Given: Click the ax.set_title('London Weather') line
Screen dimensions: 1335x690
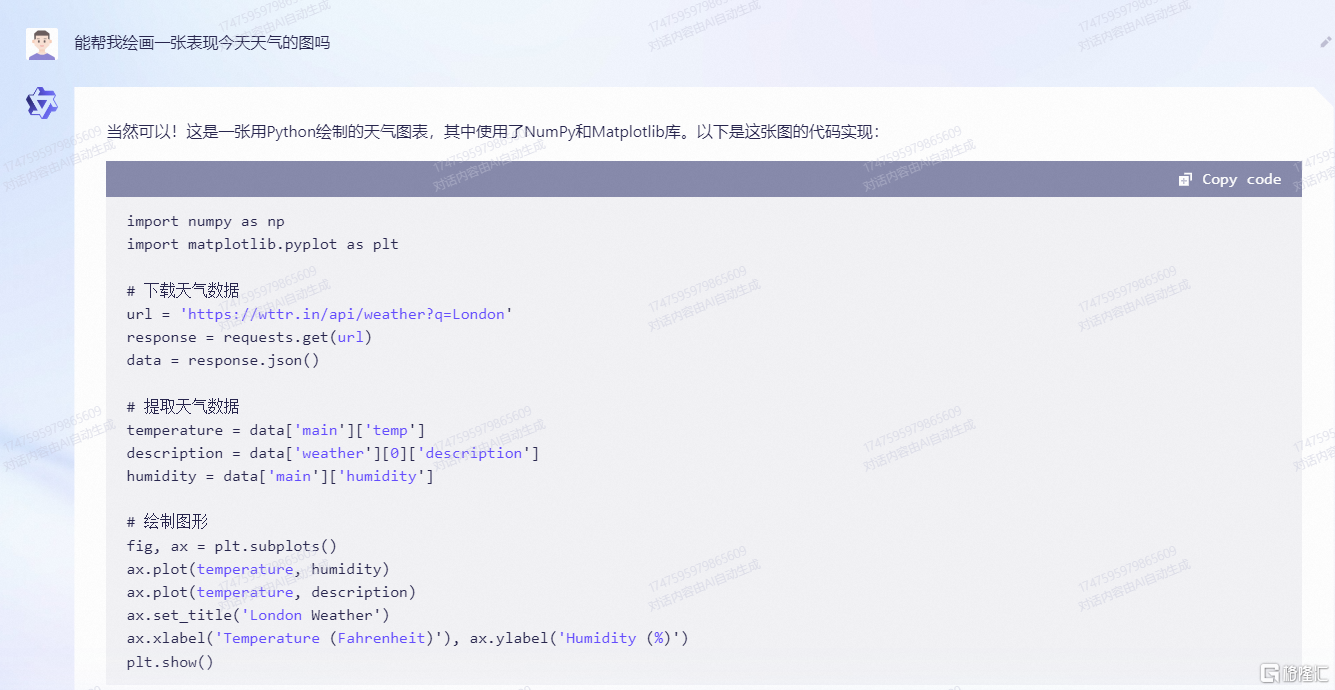Looking at the screenshot, I should [x=258, y=615].
